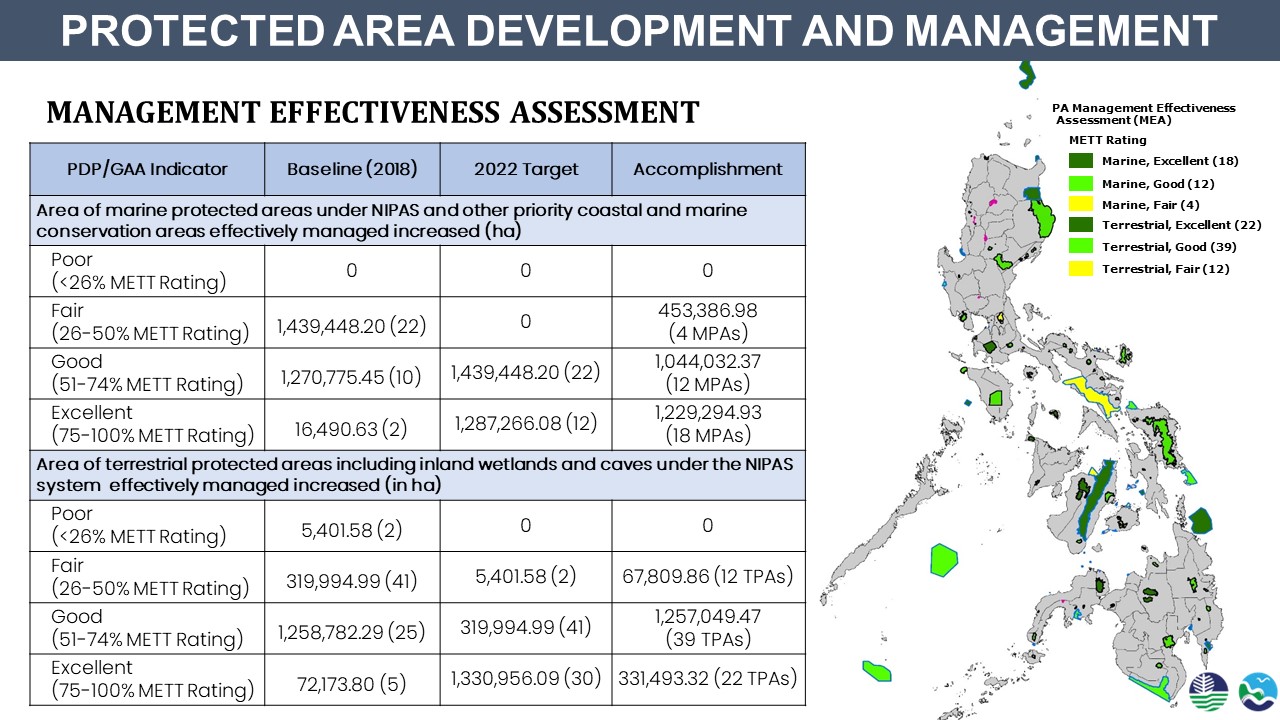Image resolution: width=1280 pixels, height=720 pixels.
Task: Click the 'Baseline (2018)' column header
Action: [352, 169]
